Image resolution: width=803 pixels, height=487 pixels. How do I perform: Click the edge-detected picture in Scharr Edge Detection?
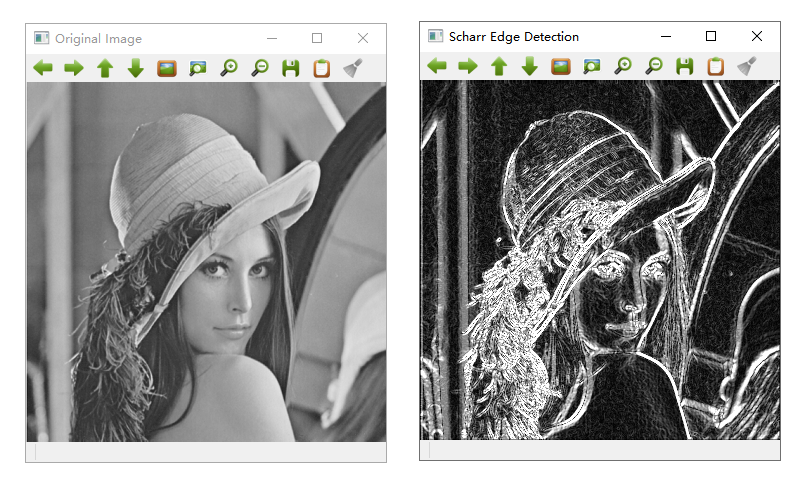pyautogui.click(x=600, y=260)
